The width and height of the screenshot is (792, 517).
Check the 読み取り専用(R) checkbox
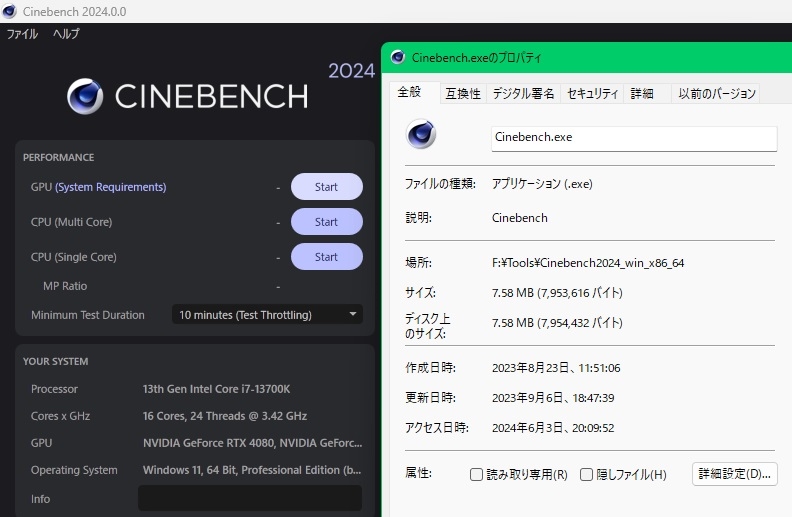476,475
